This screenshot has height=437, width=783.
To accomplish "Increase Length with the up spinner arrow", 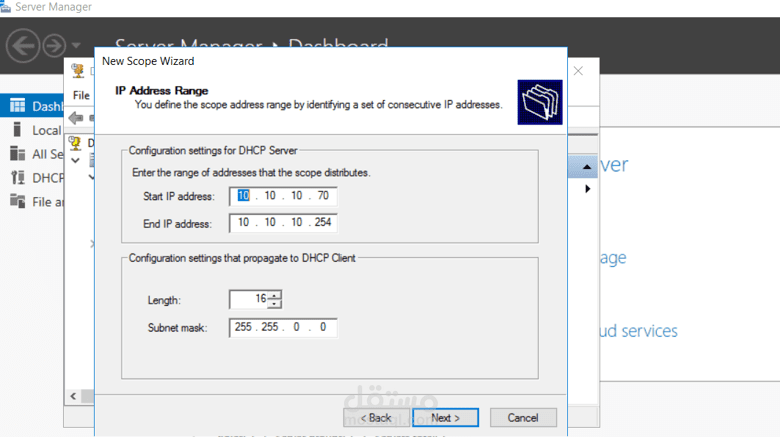I will 275,295.
